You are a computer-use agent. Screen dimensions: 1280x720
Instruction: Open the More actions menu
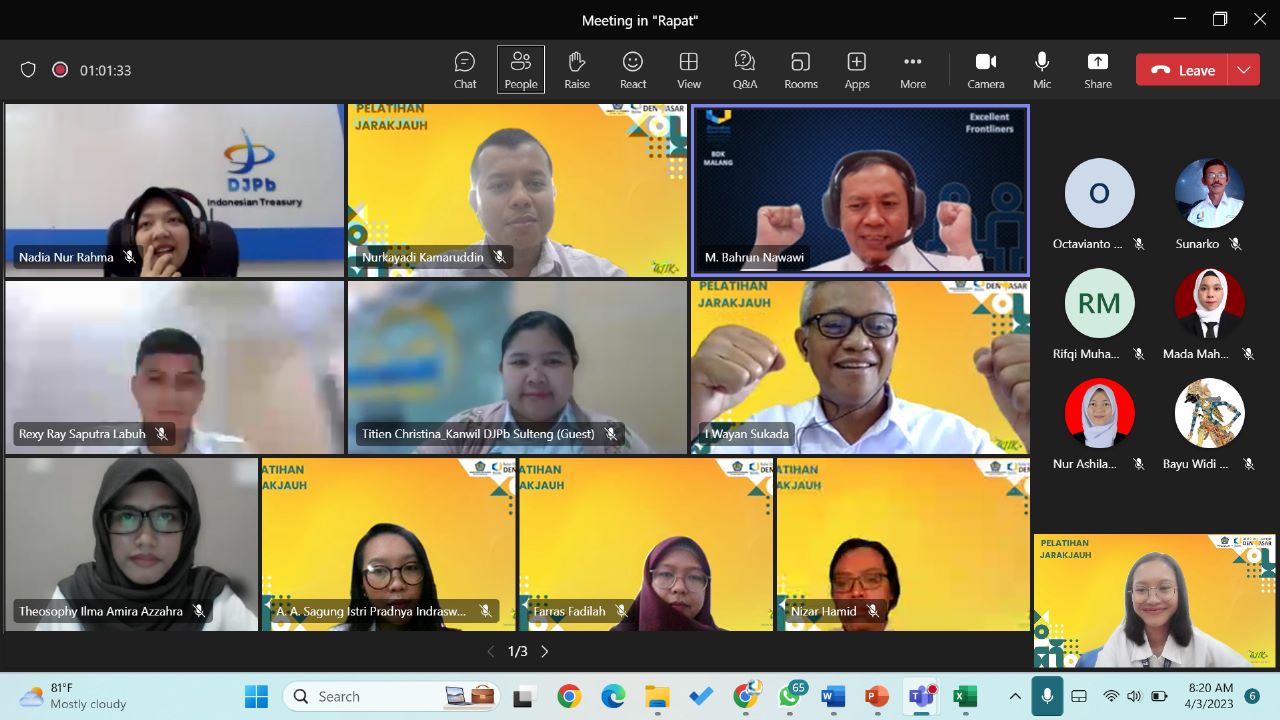(x=913, y=70)
